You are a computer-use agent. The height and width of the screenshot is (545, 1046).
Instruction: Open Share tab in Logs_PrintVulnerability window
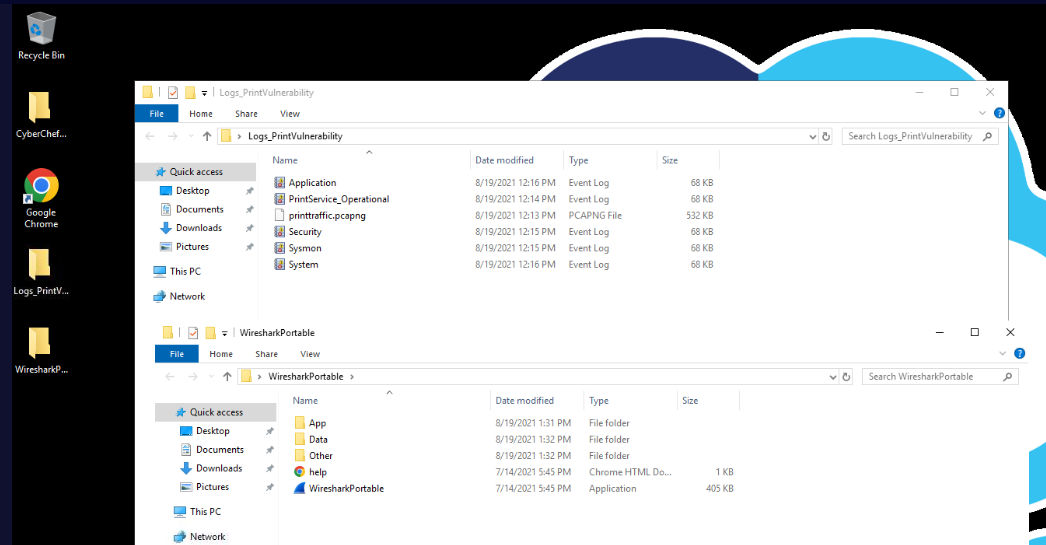[246, 113]
